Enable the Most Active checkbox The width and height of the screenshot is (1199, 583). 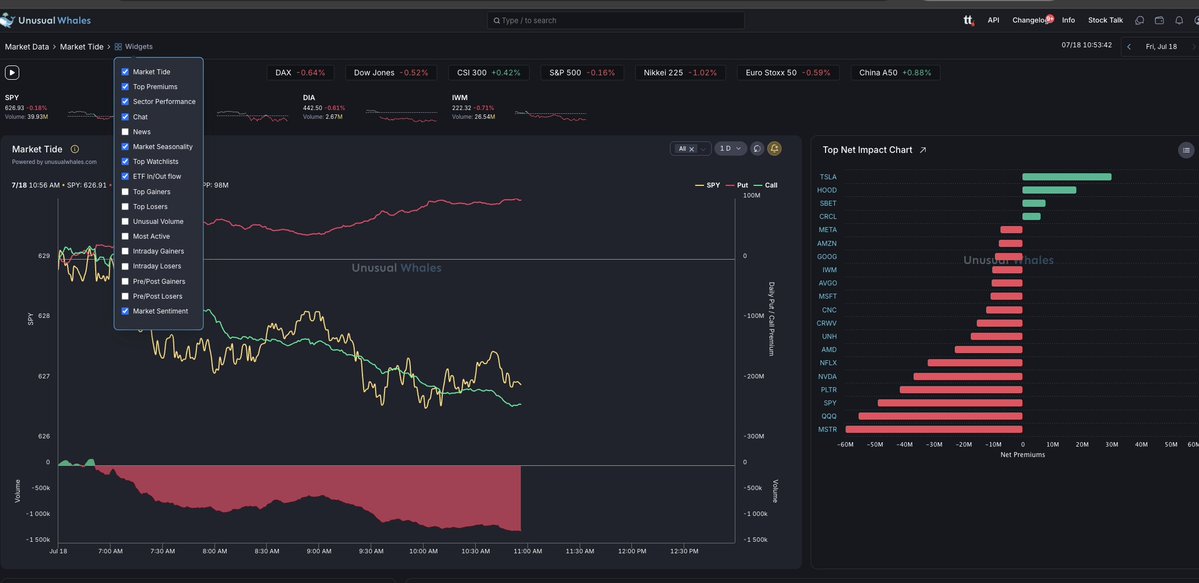125,236
